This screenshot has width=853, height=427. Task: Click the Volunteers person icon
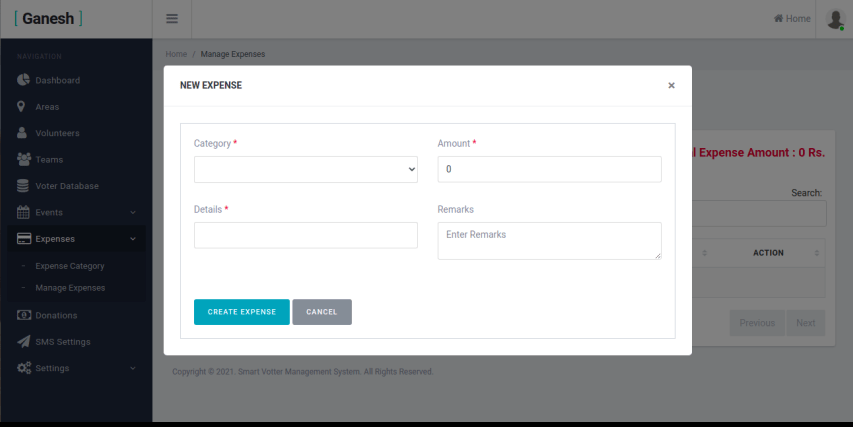click(x=22, y=133)
